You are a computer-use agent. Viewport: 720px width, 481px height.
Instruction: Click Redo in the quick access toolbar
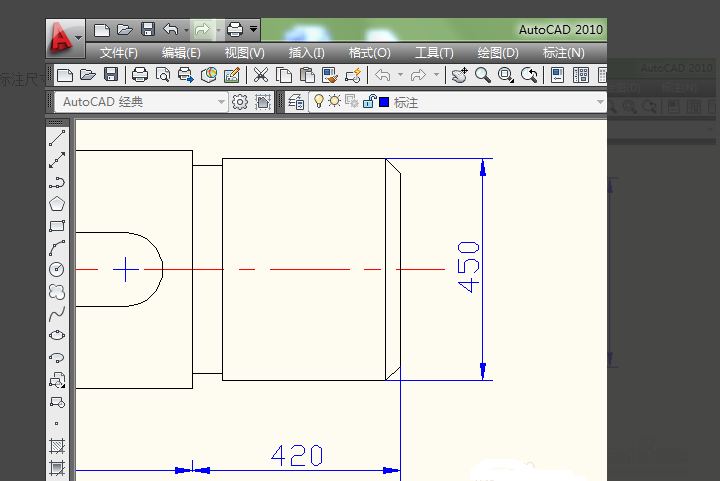coord(202,30)
